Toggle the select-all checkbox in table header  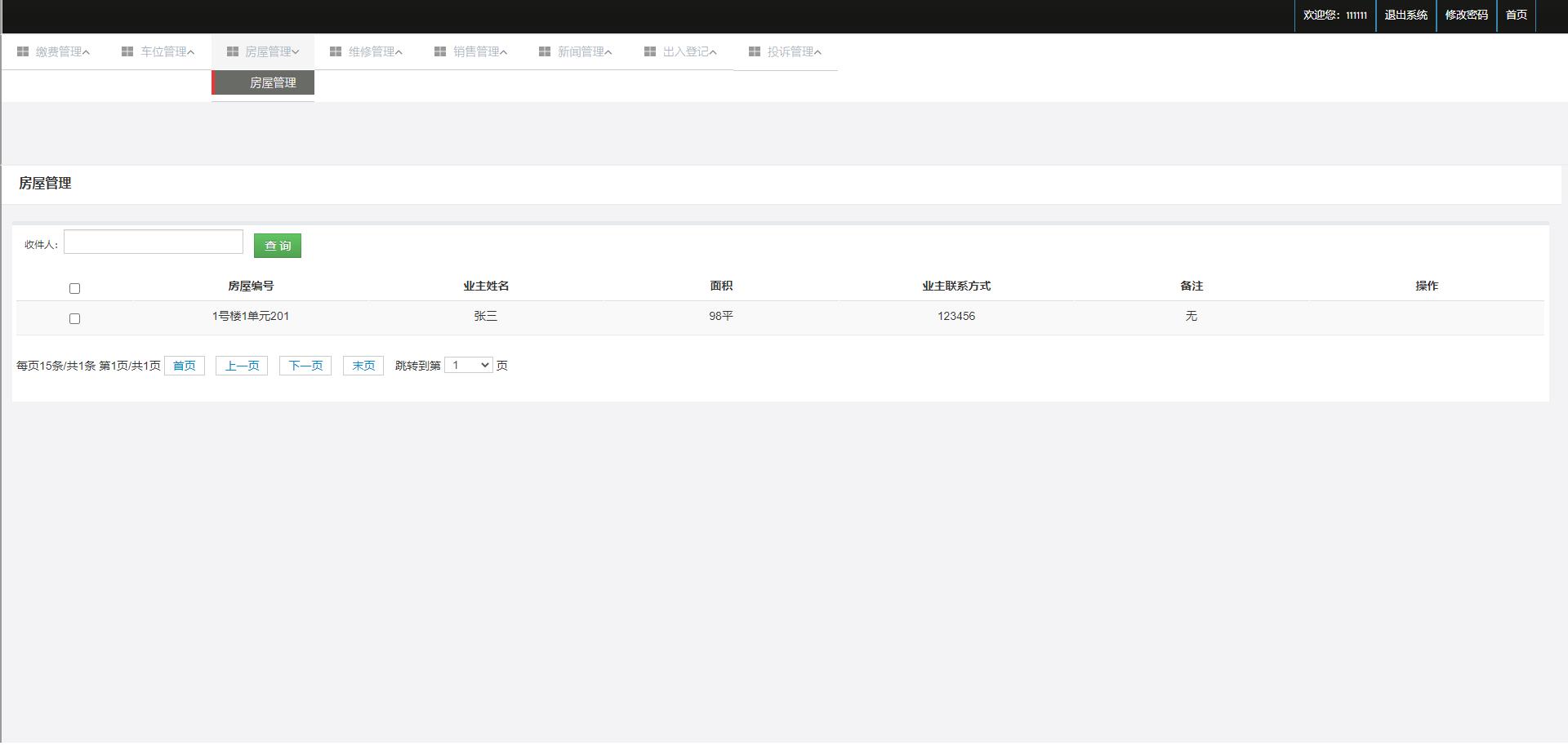click(74, 288)
